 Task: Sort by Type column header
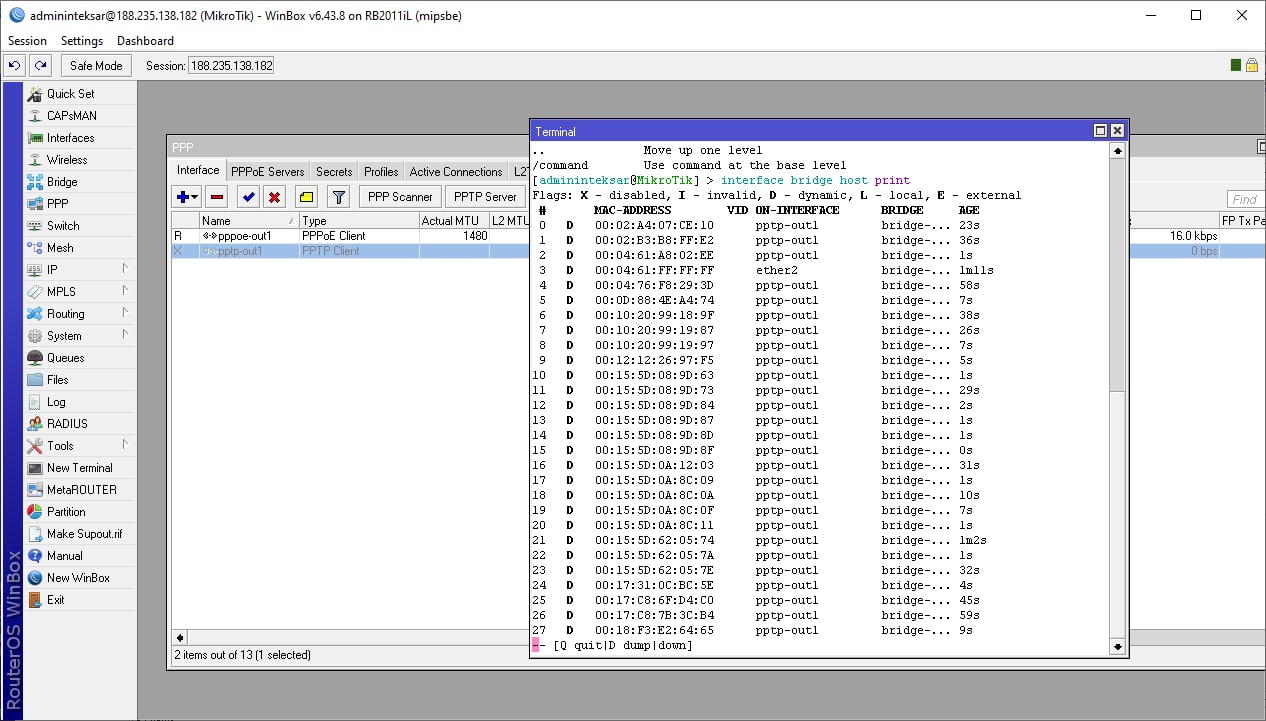pyautogui.click(x=359, y=221)
